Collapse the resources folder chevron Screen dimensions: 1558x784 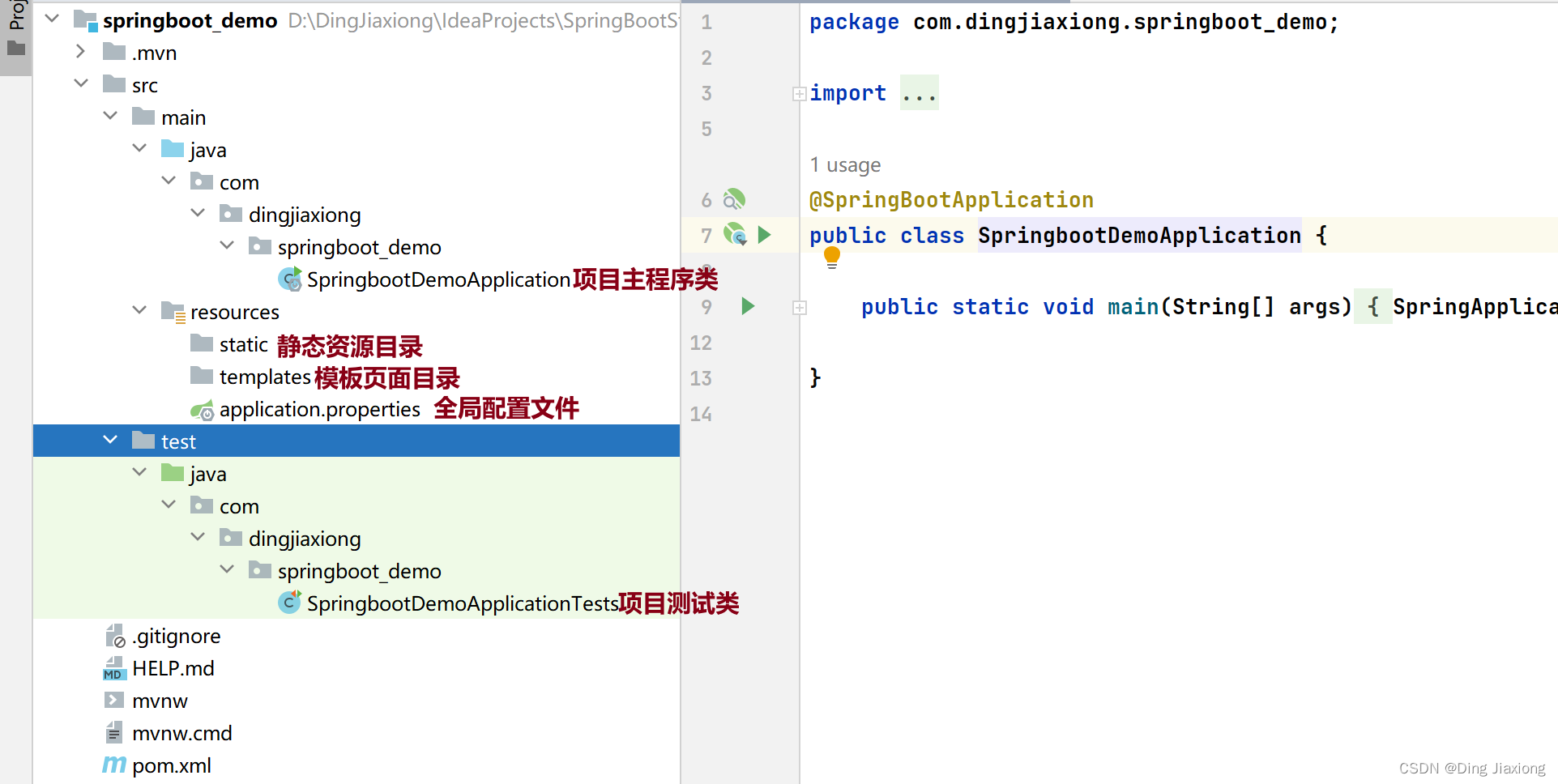[x=139, y=310]
